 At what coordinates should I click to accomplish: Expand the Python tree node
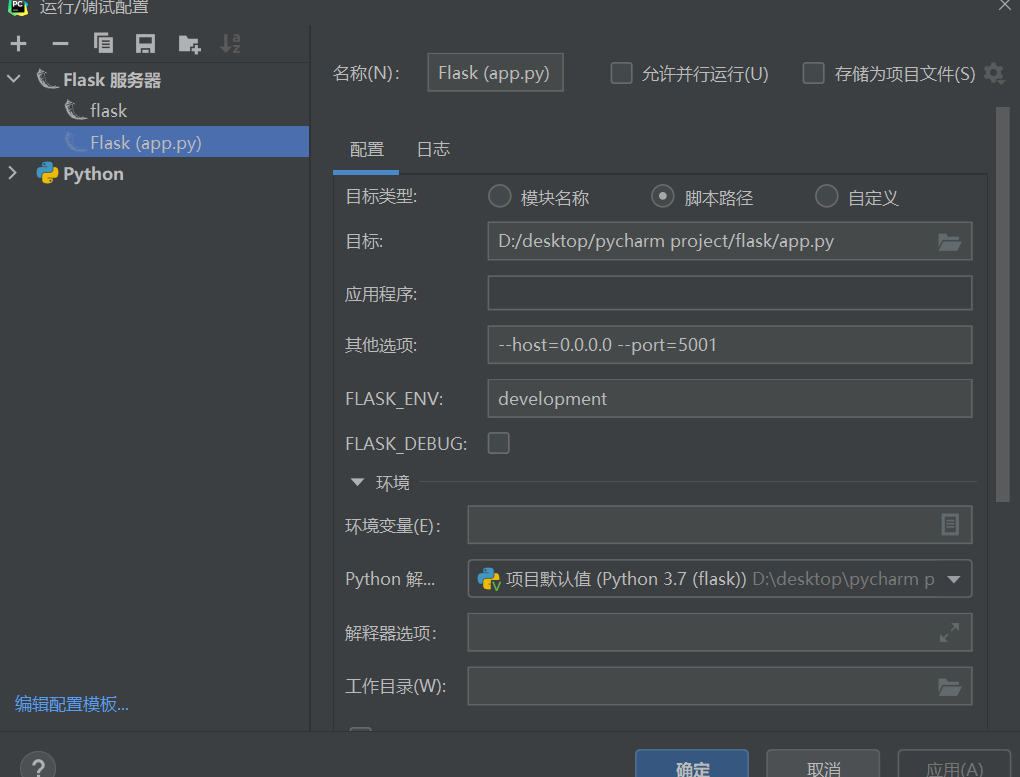pyautogui.click(x=14, y=173)
